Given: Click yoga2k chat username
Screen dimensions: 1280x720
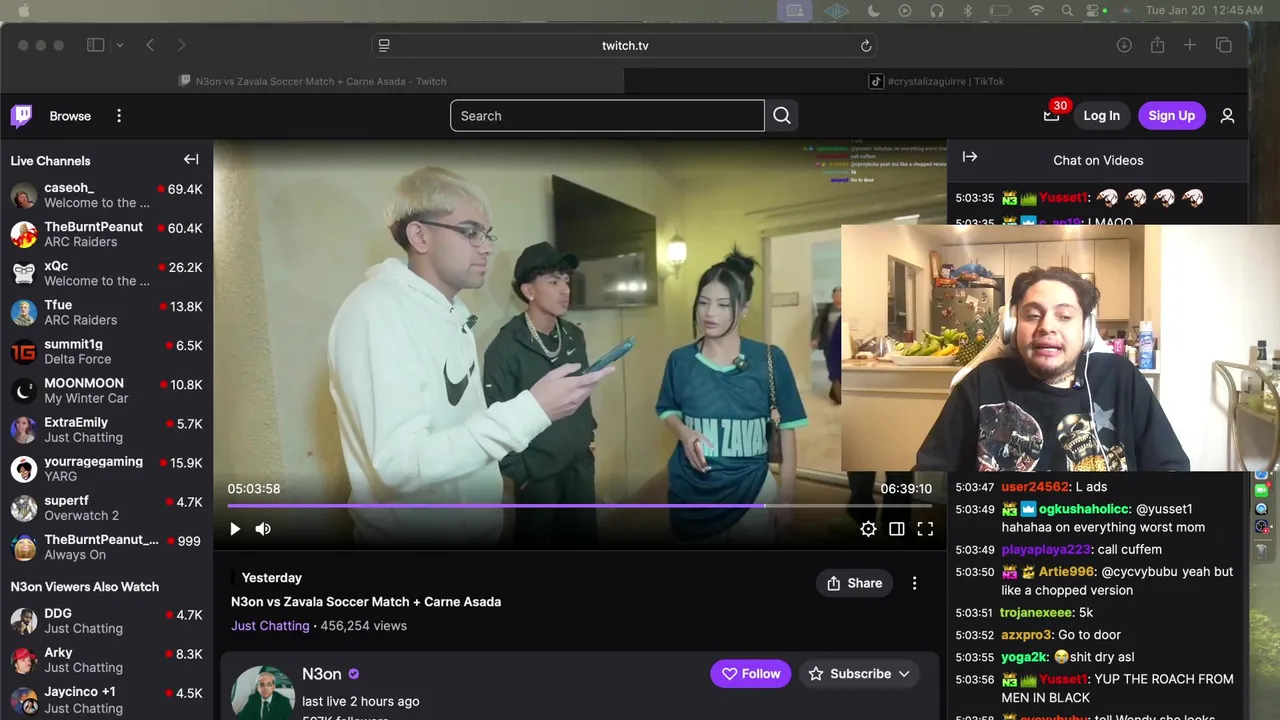Looking at the screenshot, I should pos(1024,657).
